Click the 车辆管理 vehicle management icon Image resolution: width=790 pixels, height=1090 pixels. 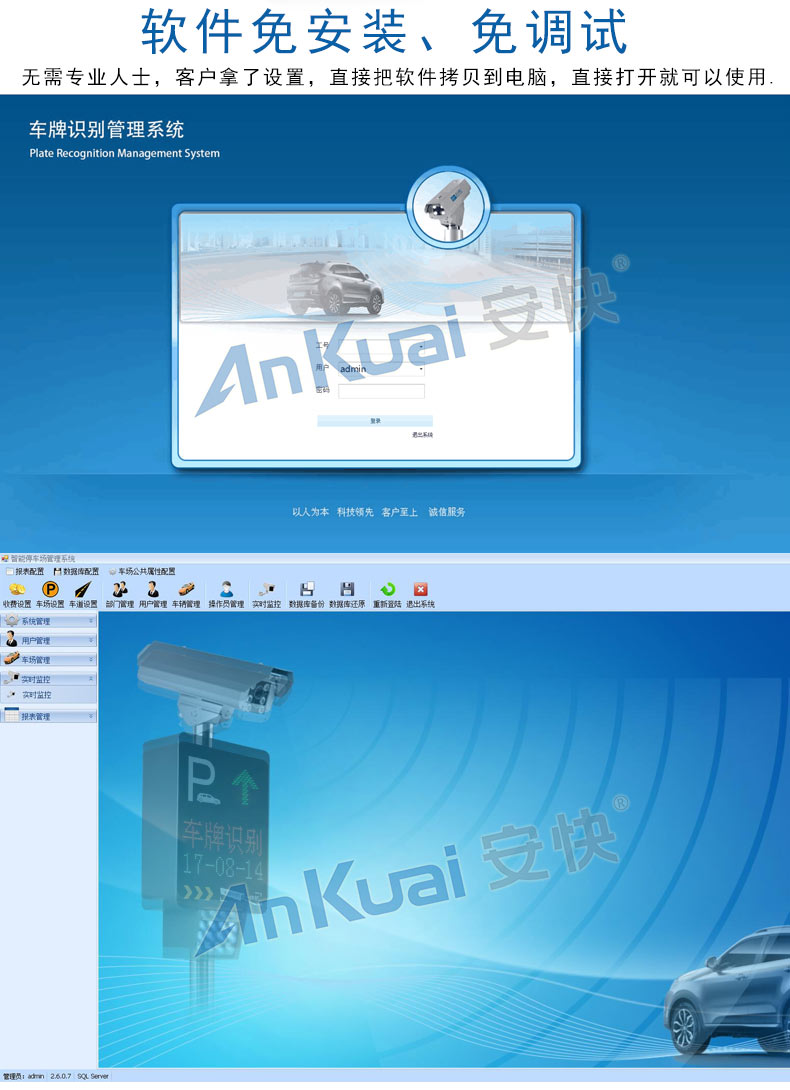[x=186, y=590]
